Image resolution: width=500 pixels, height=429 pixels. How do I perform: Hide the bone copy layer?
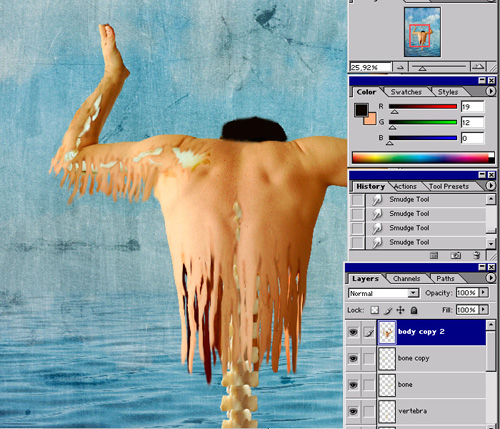[353, 358]
